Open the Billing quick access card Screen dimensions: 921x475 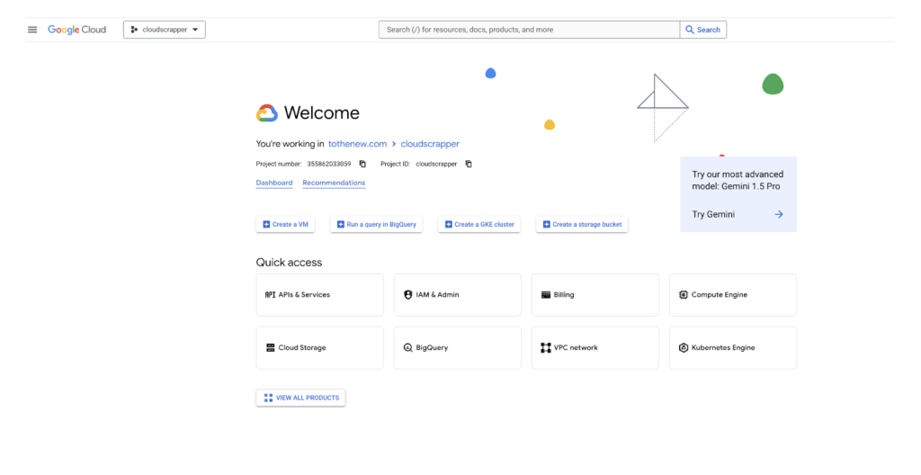click(x=595, y=295)
